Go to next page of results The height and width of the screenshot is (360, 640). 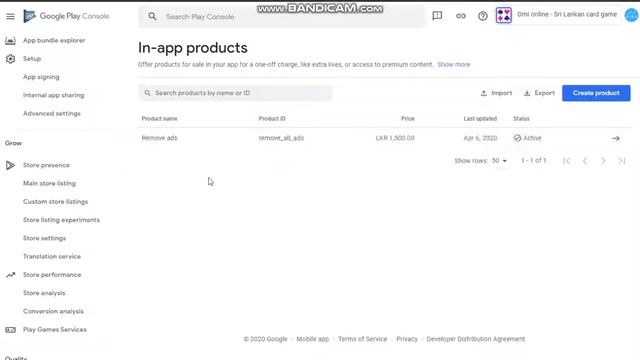603,161
